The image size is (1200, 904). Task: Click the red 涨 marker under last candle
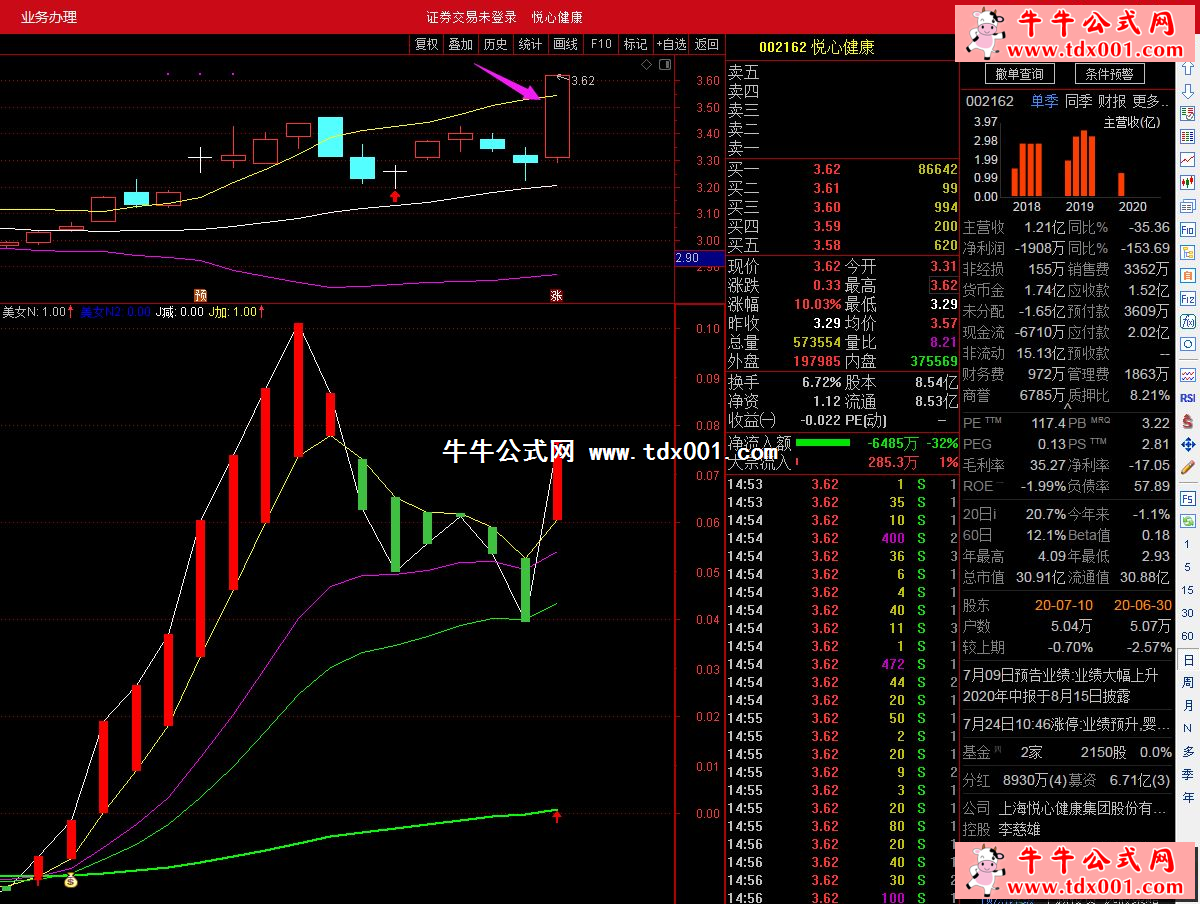coord(556,295)
